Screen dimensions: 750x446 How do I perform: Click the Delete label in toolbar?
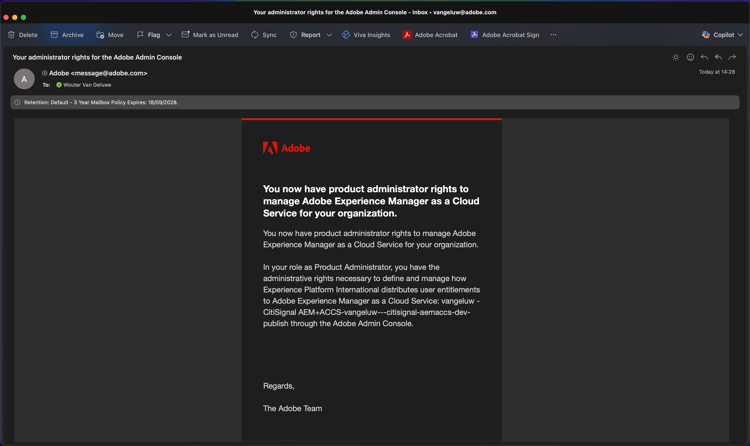pos(28,35)
